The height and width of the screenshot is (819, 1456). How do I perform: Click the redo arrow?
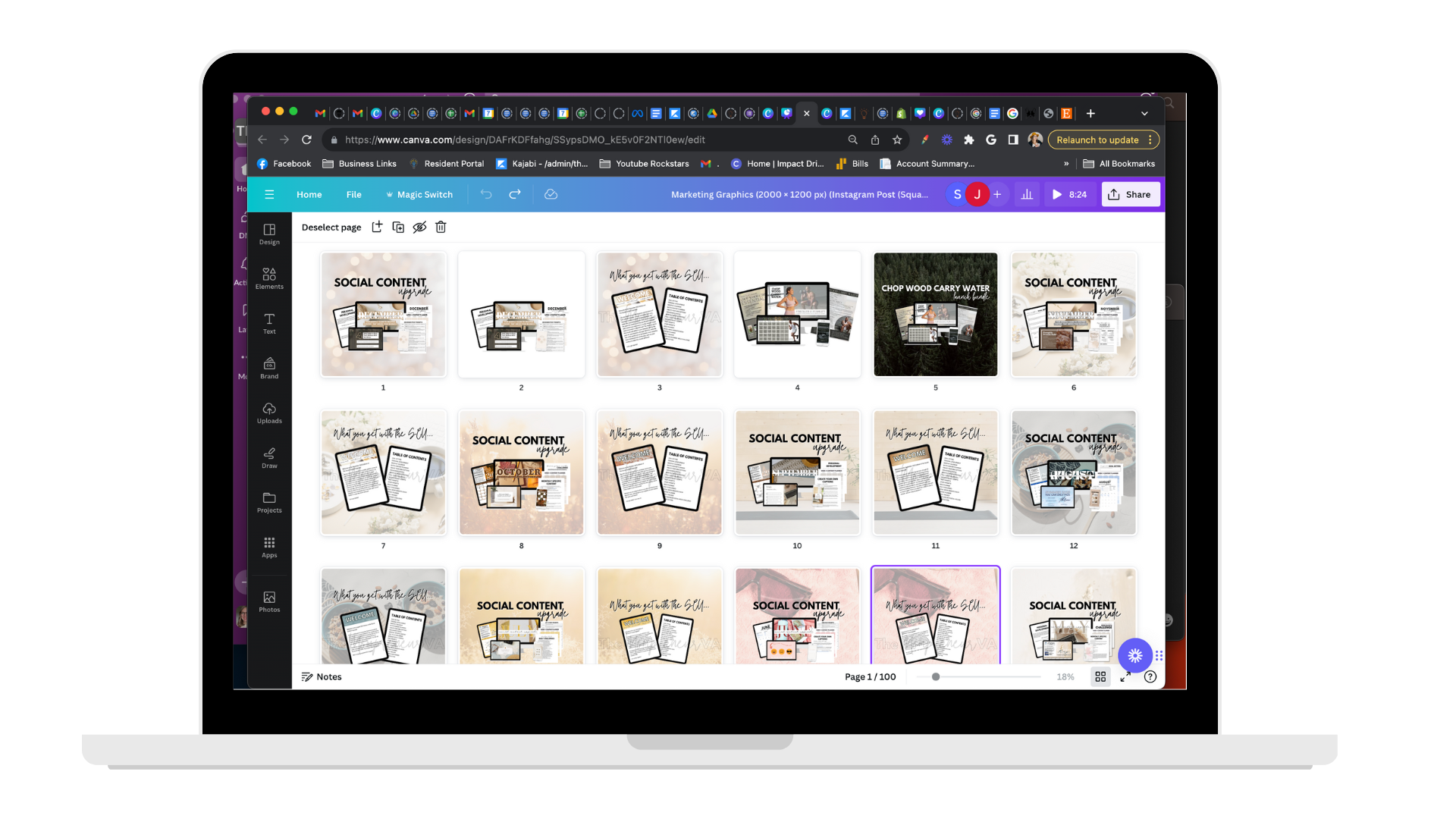pyautogui.click(x=515, y=194)
